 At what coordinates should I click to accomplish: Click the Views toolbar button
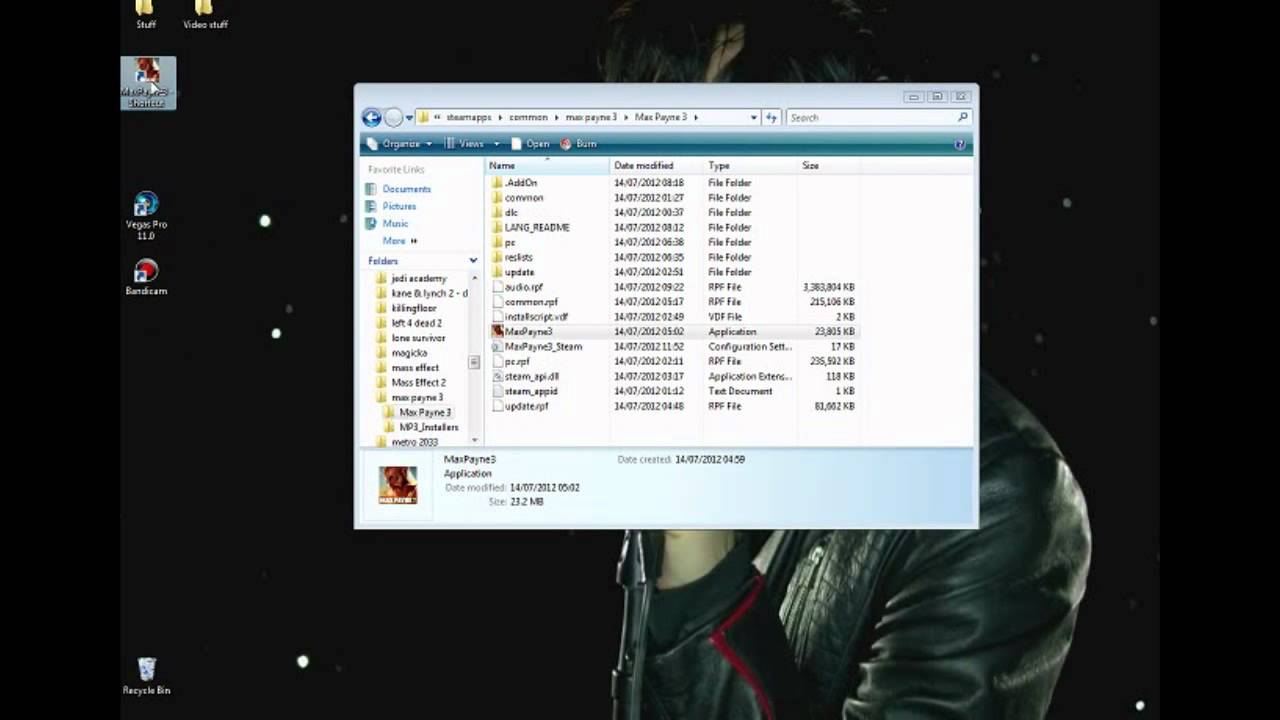point(464,144)
